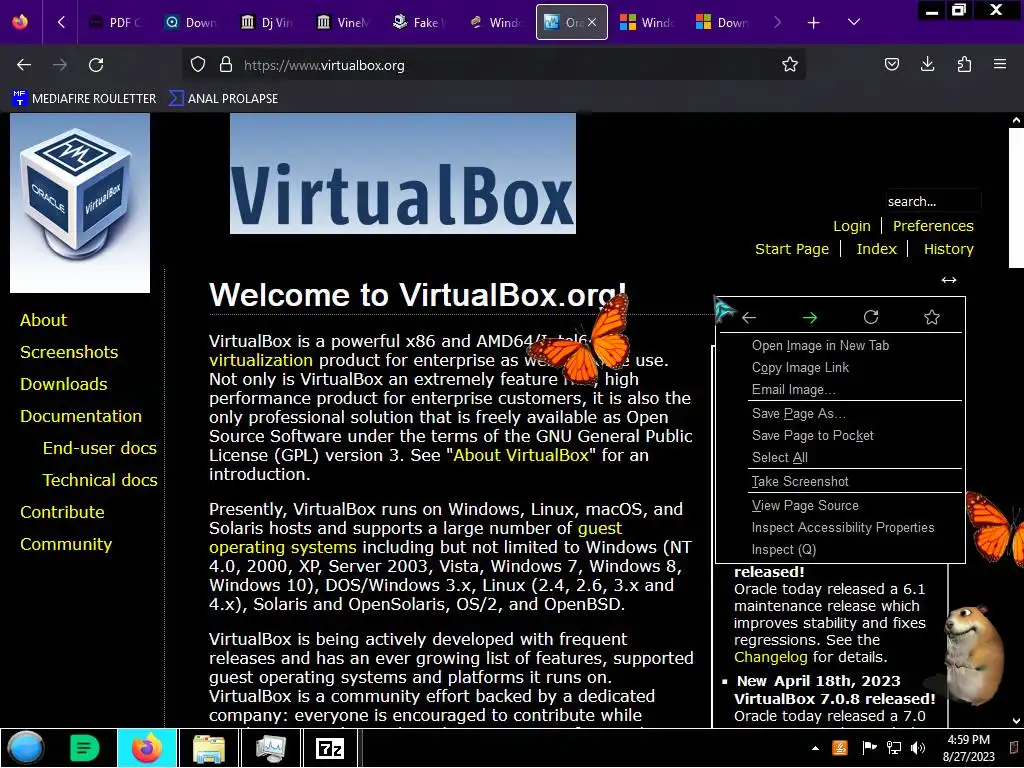The height and width of the screenshot is (768, 1024).
Task: Choose Take Screenshot menu entry
Action: [840, 481]
